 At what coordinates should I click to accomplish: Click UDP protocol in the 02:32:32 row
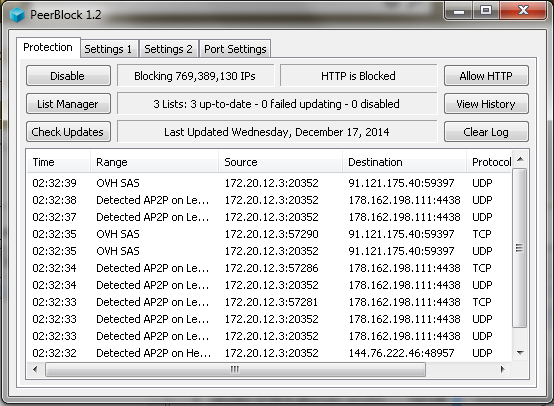point(482,353)
